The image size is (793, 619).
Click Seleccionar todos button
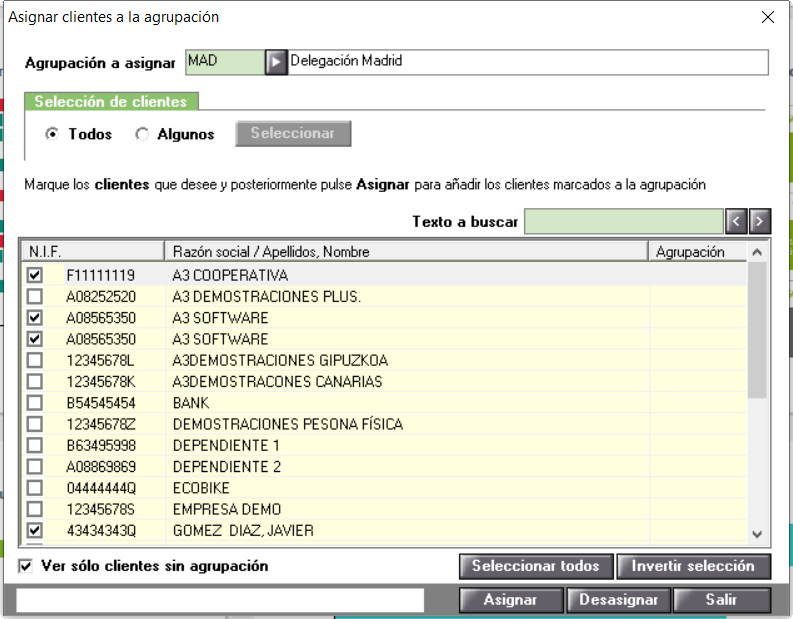(x=536, y=566)
